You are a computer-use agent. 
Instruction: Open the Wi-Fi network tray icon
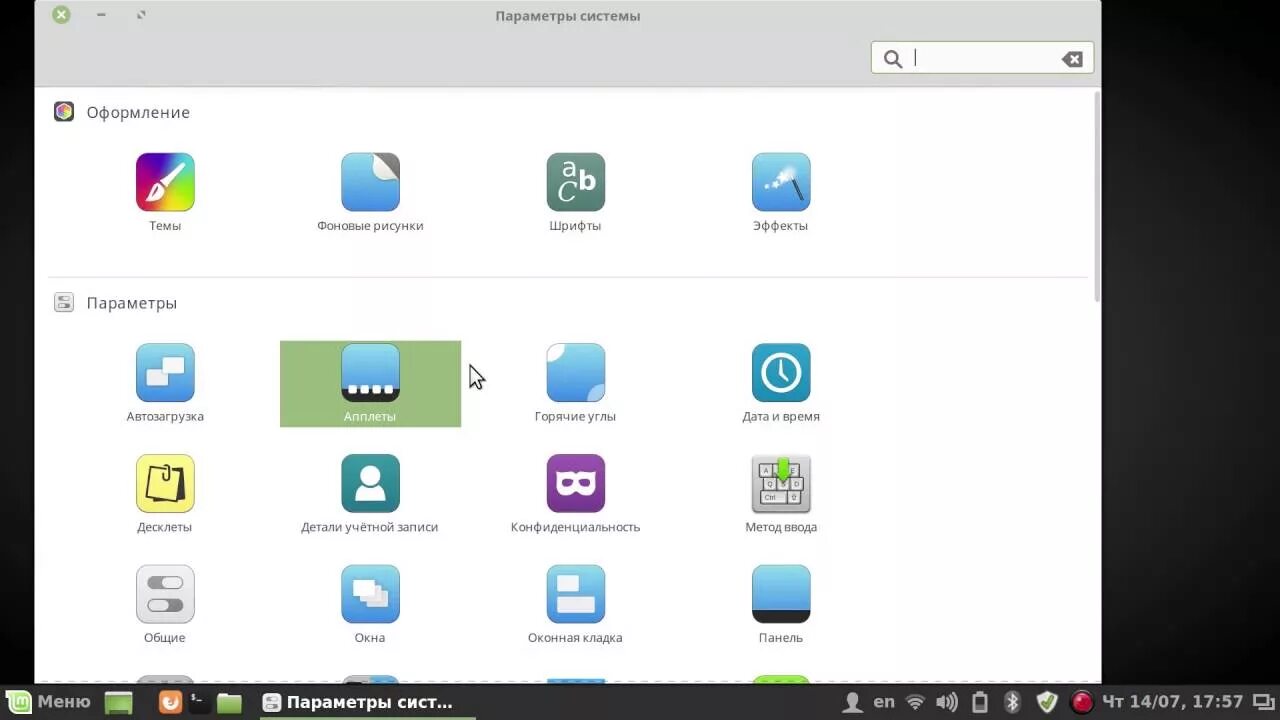tap(915, 703)
